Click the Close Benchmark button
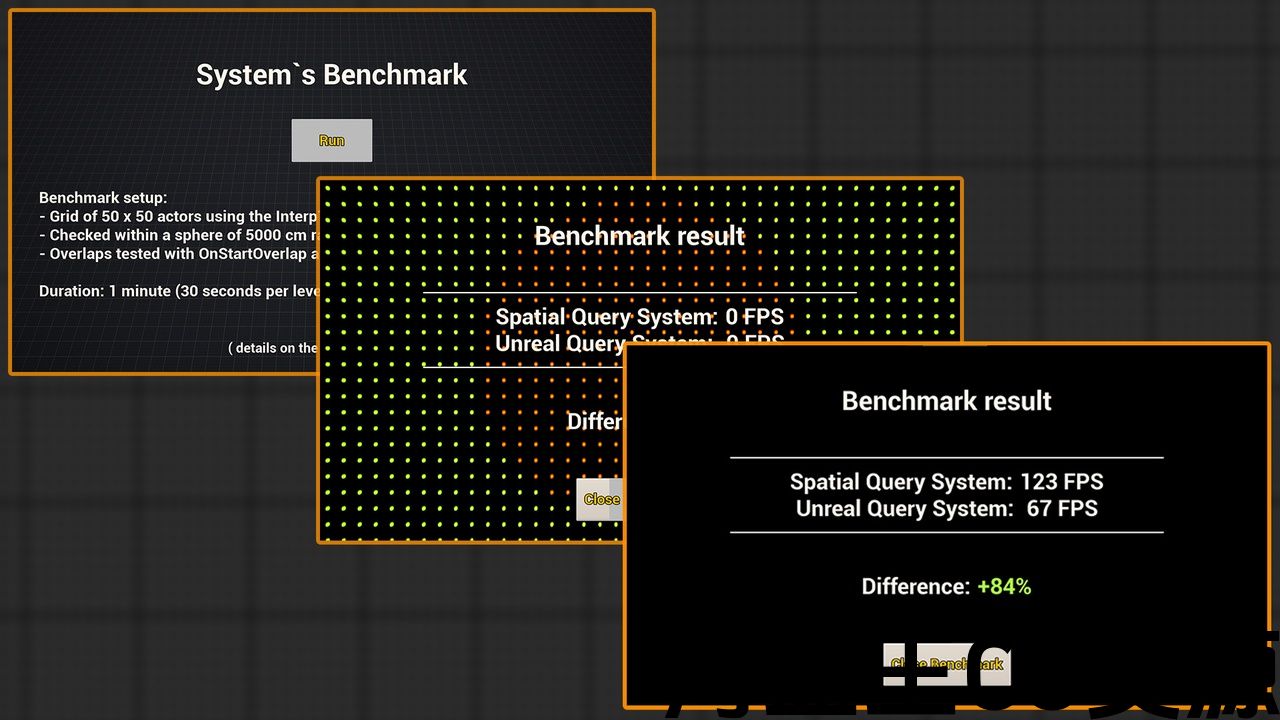The image size is (1280, 720). [946, 664]
